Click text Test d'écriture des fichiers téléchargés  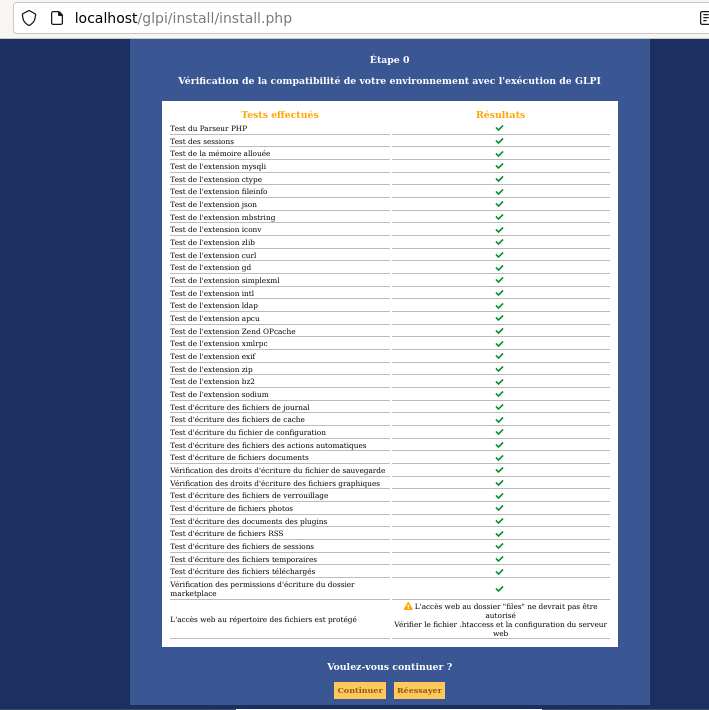[x=243, y=571]
